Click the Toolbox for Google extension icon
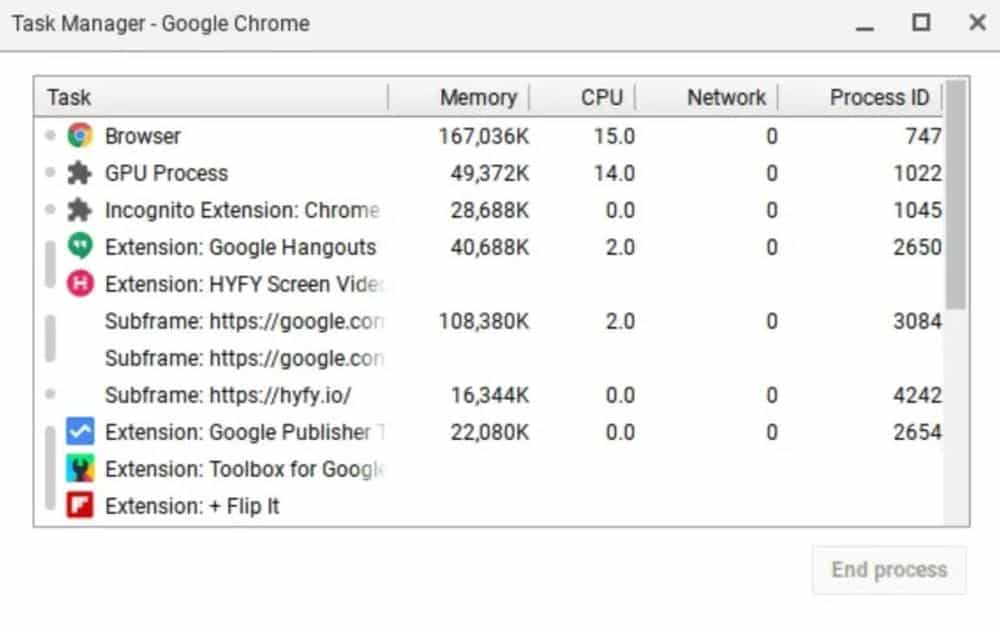The image size is (1000, 626). [x=80, y=469]
